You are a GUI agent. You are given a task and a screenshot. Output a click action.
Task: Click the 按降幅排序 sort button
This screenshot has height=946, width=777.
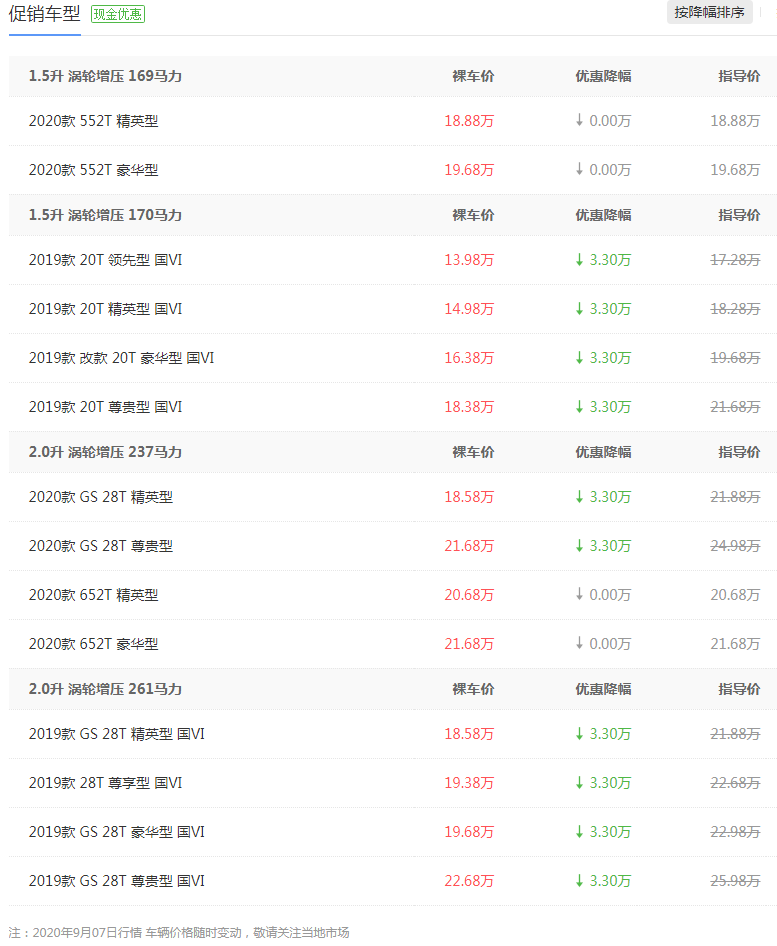709,12
